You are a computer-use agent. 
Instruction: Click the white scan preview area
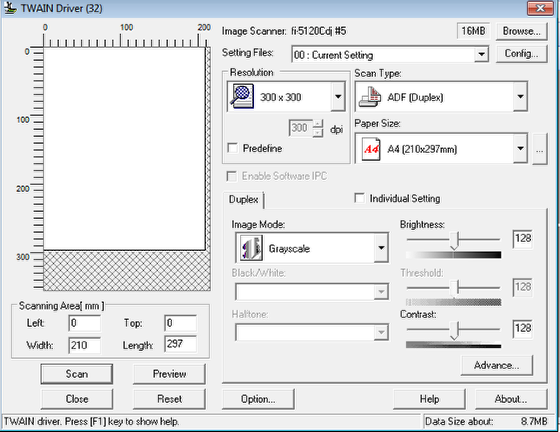click(x=124, y=149)
